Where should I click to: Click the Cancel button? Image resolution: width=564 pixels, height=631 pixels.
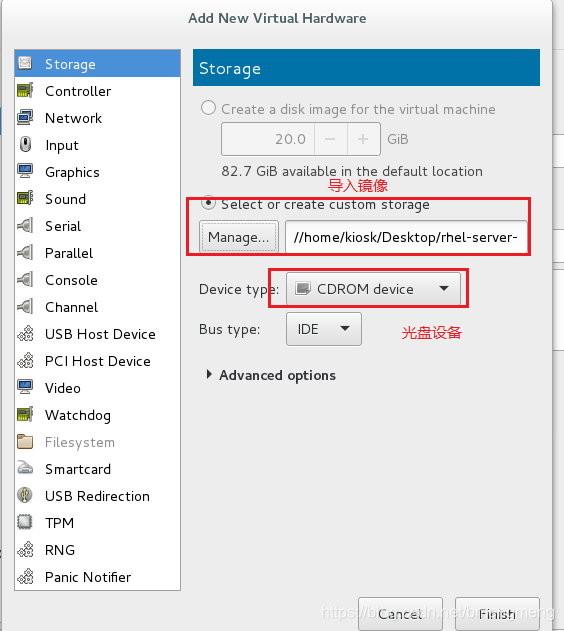click(x=400, y=614)
